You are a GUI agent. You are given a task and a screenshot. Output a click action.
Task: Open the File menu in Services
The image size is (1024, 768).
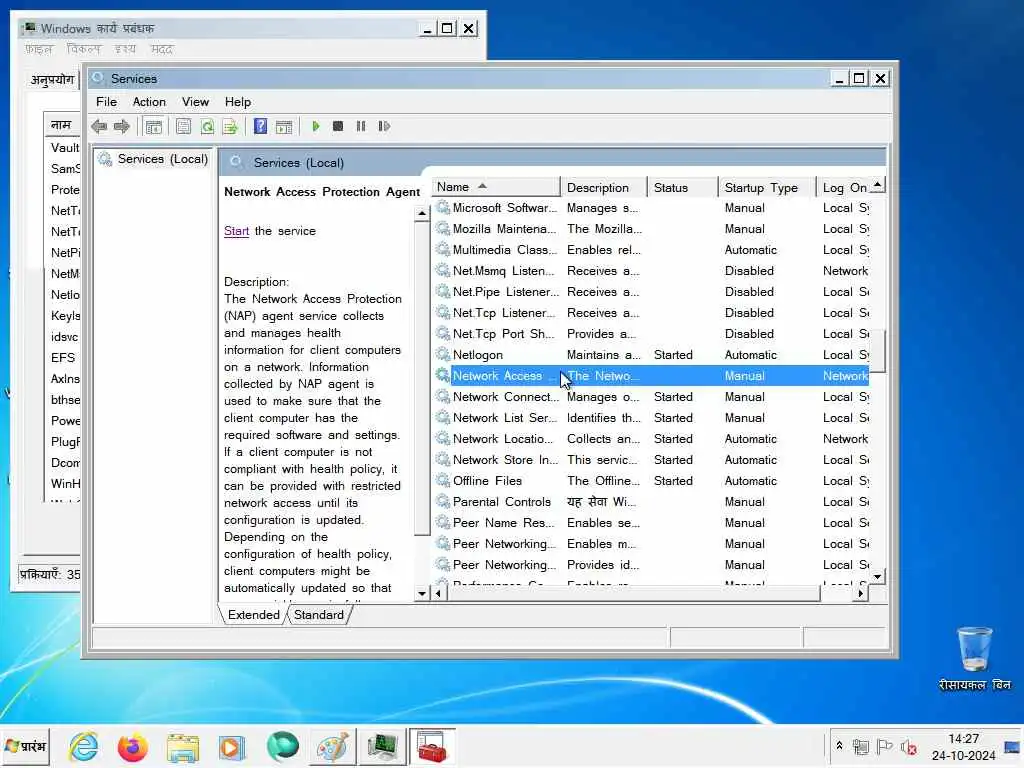106,102
